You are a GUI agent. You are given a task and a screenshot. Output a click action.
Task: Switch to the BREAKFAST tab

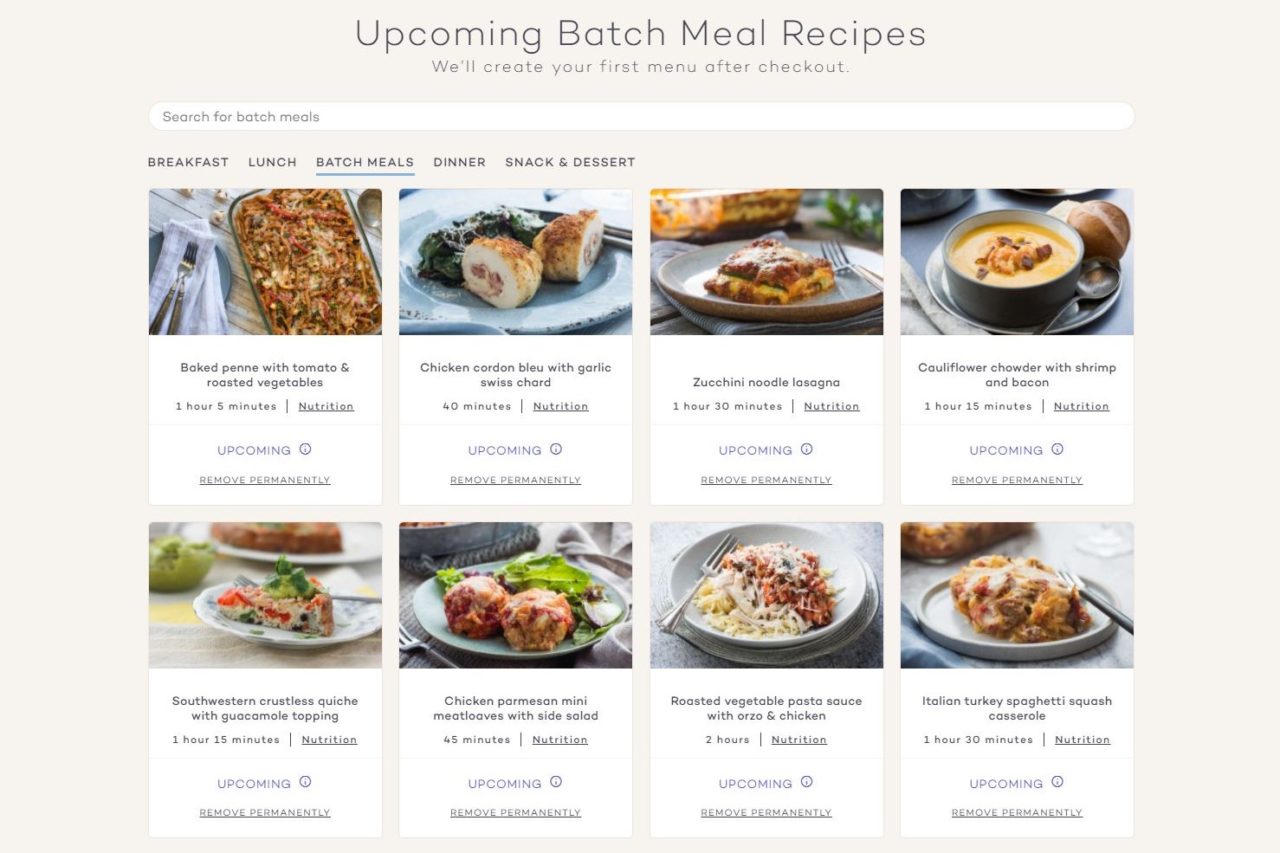pyautogui.click(x=188, y=162)
